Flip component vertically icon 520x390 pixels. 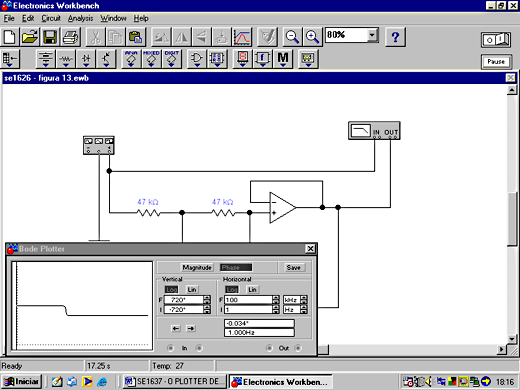(x=201, y=37)
